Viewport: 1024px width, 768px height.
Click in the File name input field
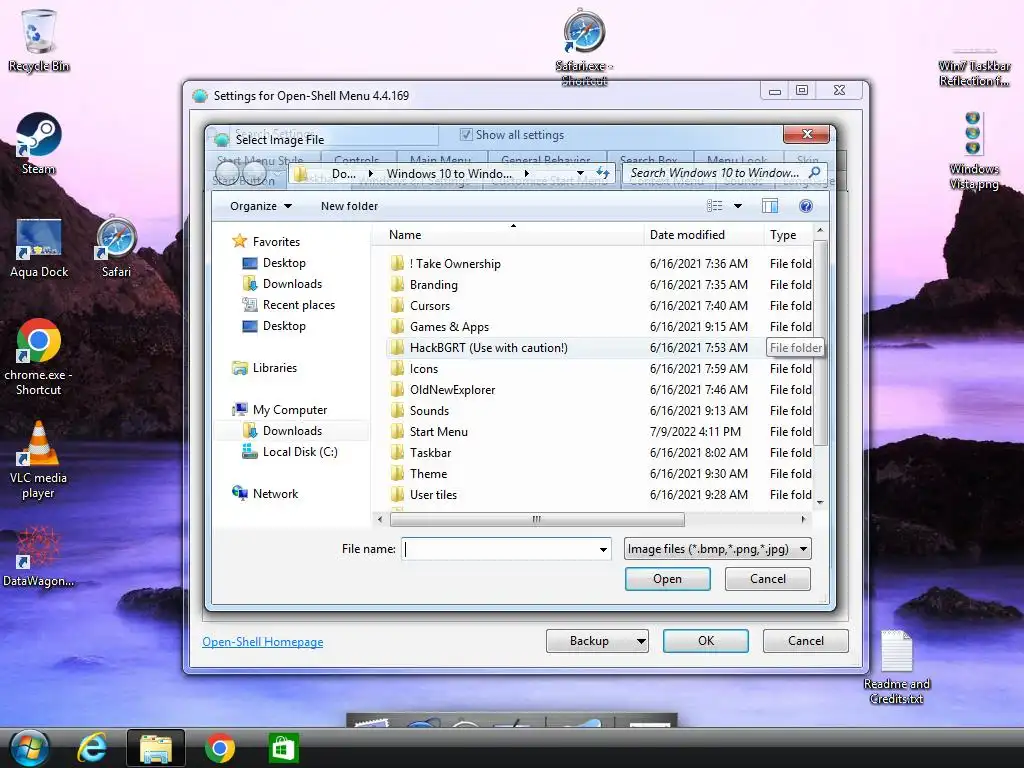500,549
